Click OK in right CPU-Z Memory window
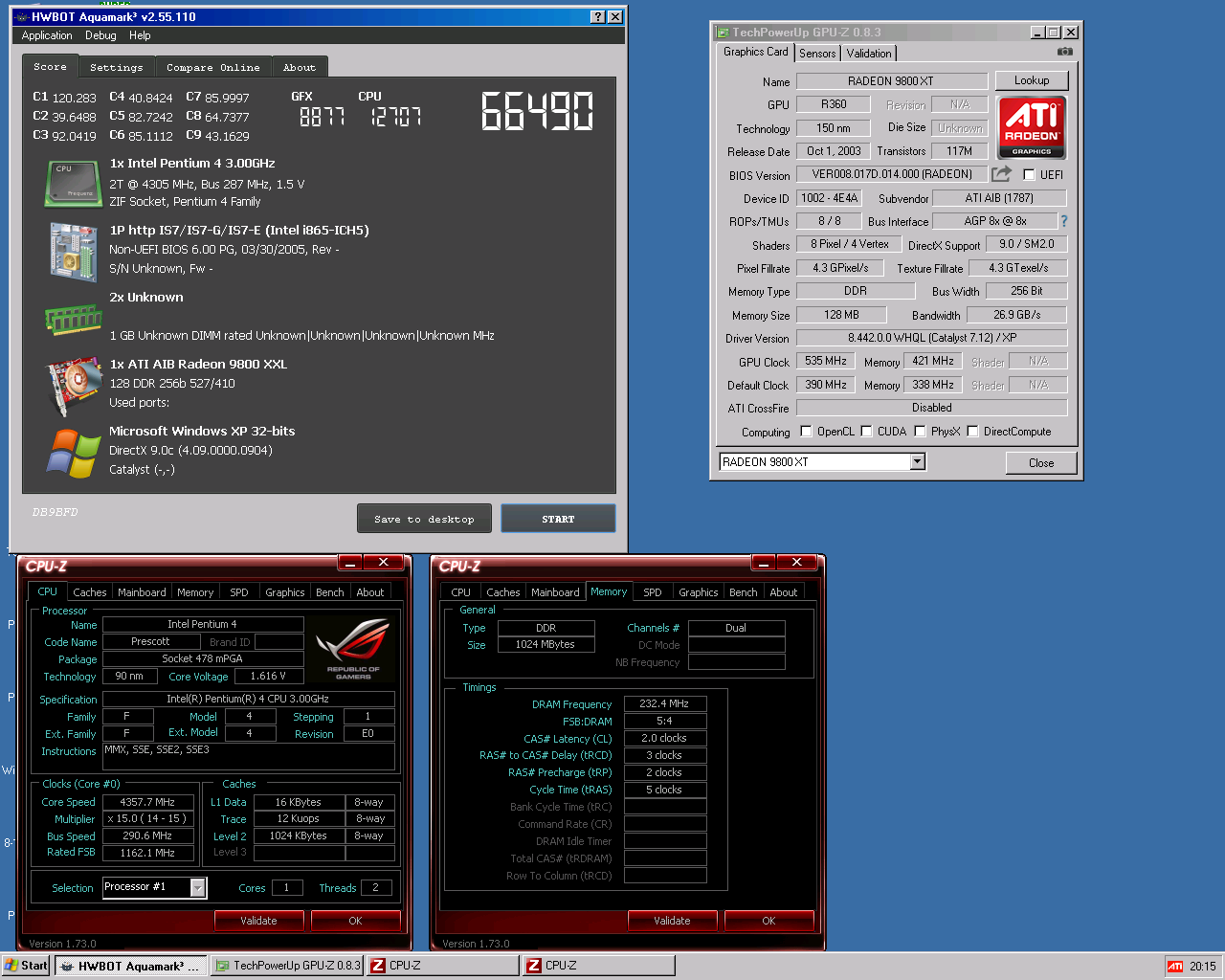The width and height of the screenshot is (1225, 980). pyautogui.click(x=768, y=921)
